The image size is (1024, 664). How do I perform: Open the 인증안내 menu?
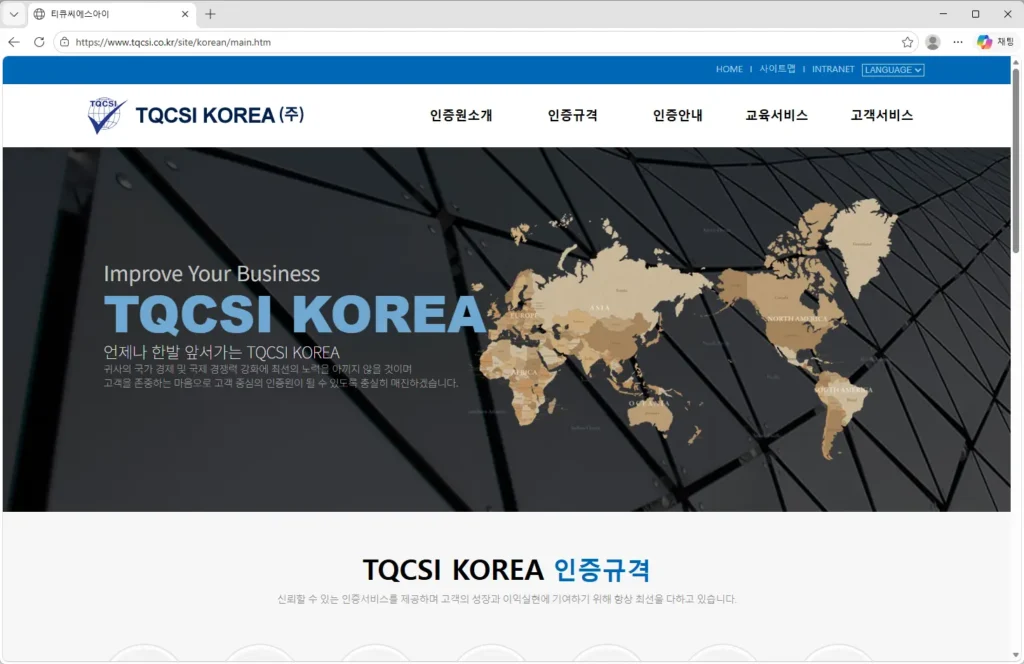click(x=677, y=115)
